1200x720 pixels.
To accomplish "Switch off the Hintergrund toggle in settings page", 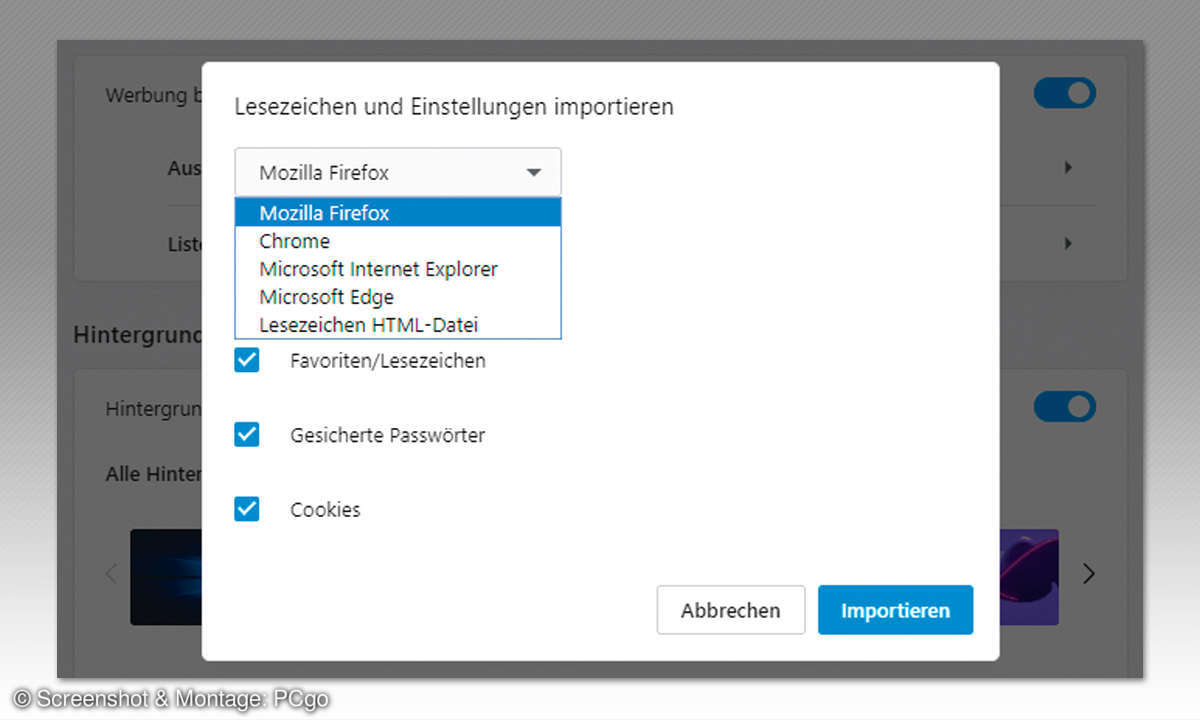I will pos(1065,407).
